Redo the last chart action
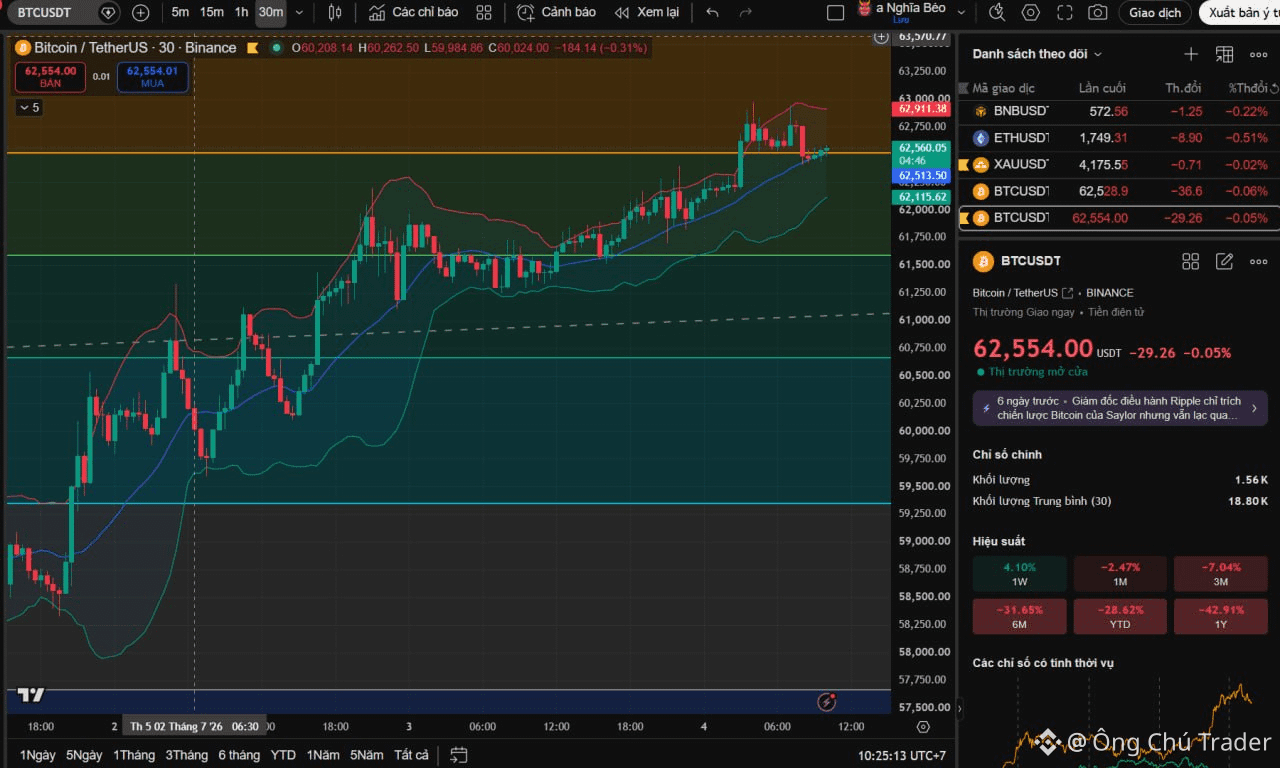 tap(745, 12)
